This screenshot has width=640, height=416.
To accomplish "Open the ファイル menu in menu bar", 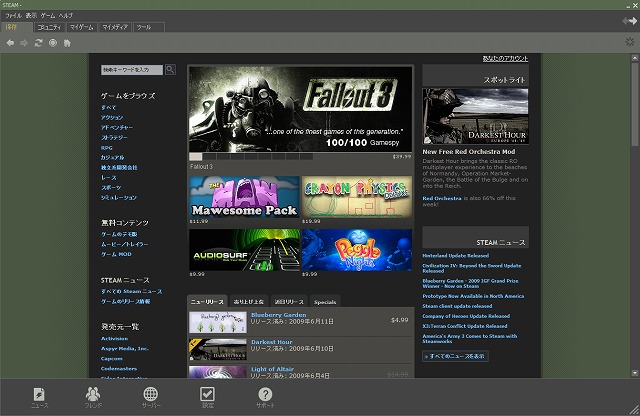I will pos(13,16).
